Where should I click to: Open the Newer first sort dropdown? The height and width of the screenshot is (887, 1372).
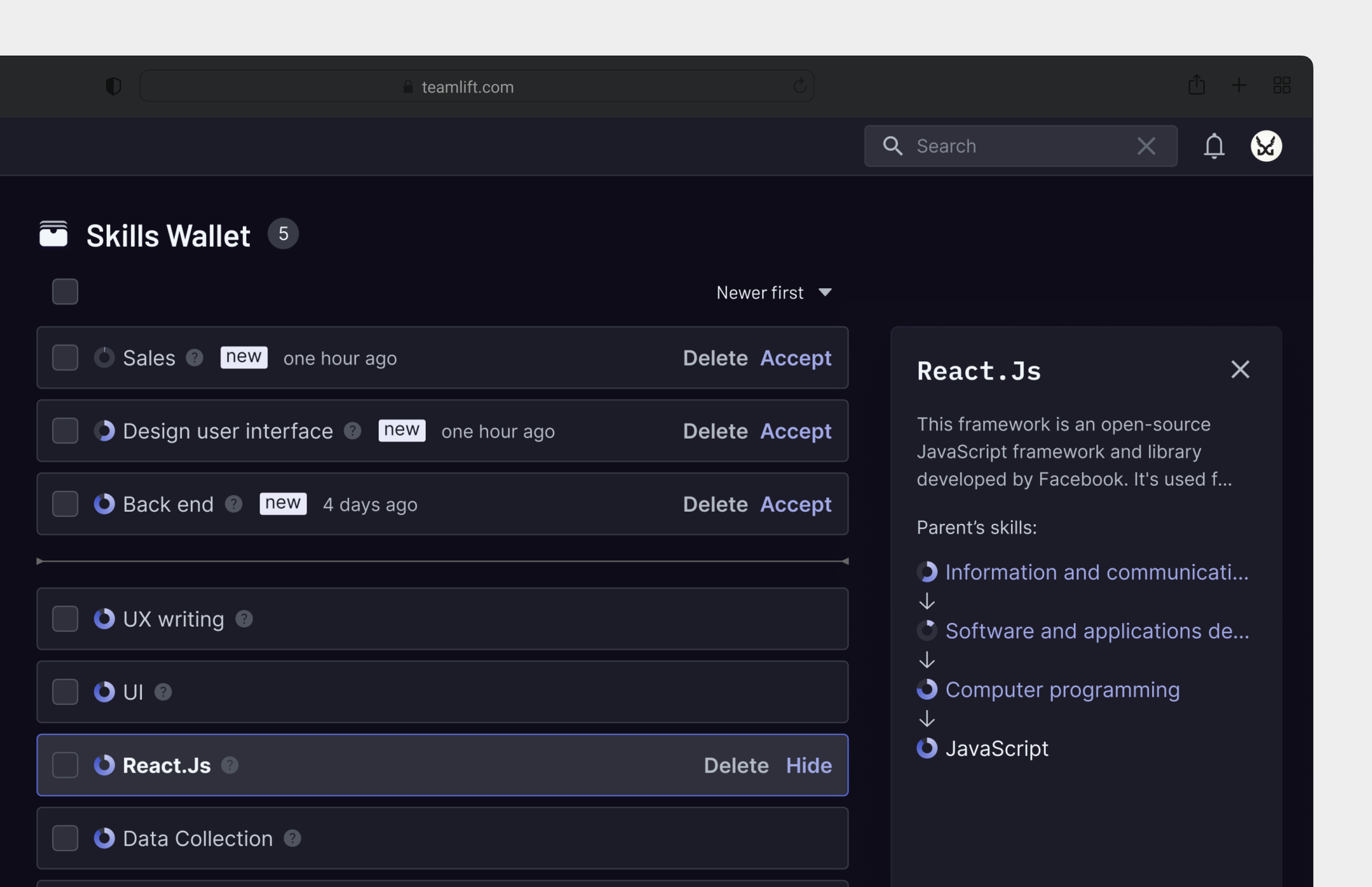(774, 293)
